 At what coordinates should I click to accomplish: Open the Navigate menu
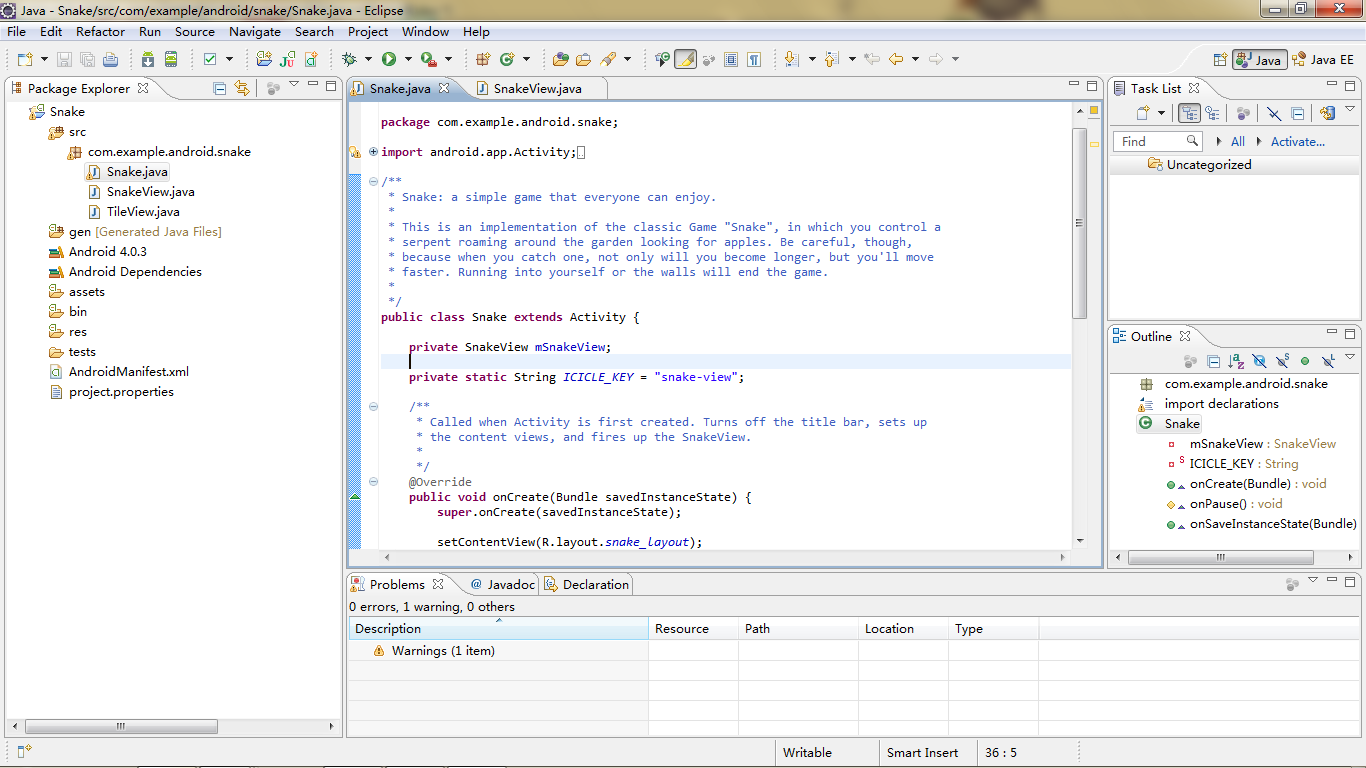coord(256,32)
